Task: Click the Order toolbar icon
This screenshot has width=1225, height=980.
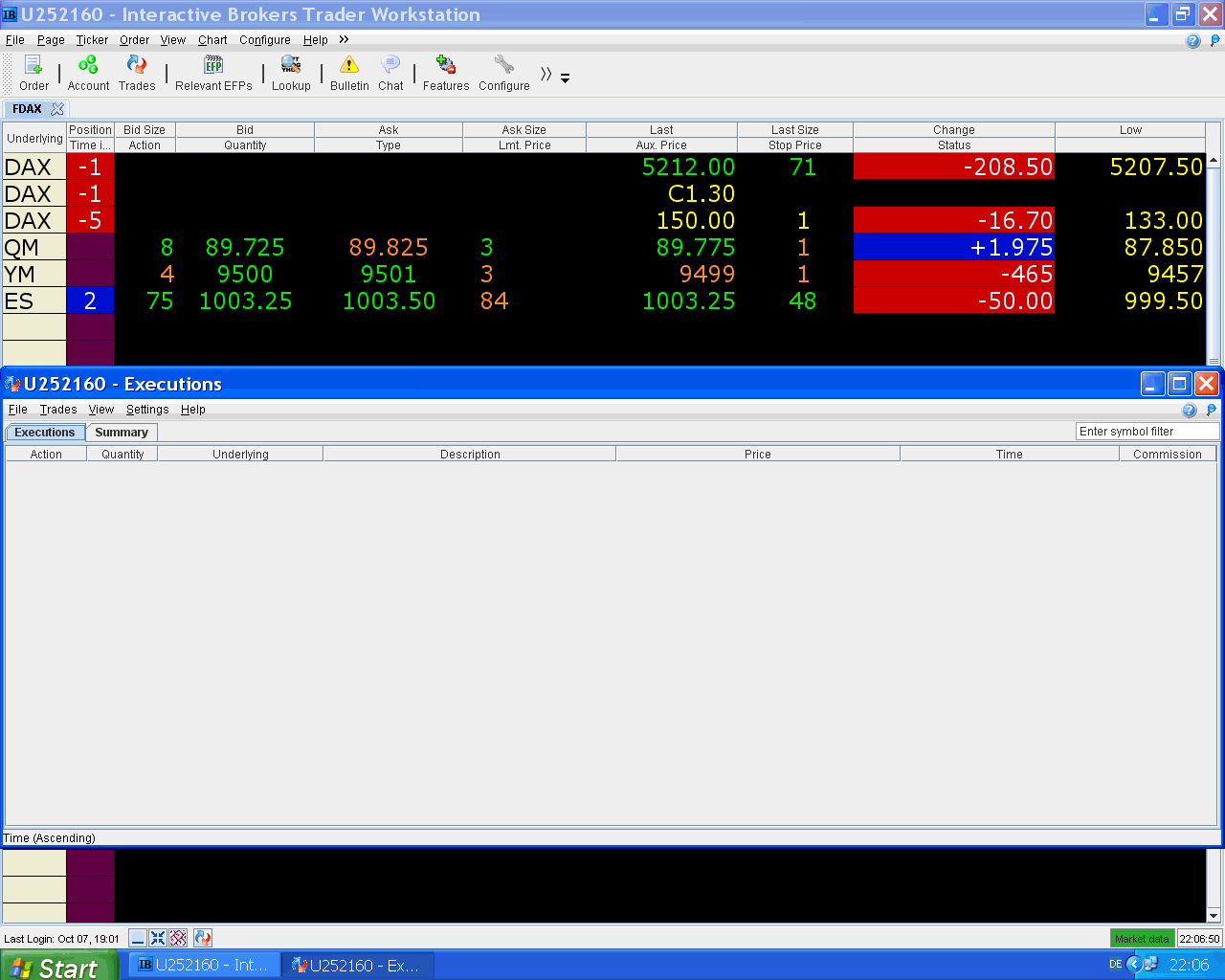Action: (33, 73)
